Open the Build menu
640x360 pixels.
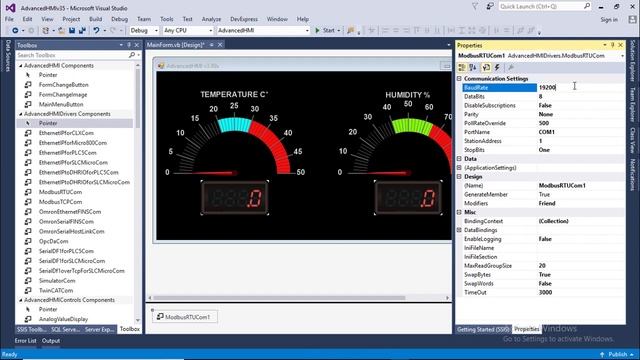pos(96,19)
